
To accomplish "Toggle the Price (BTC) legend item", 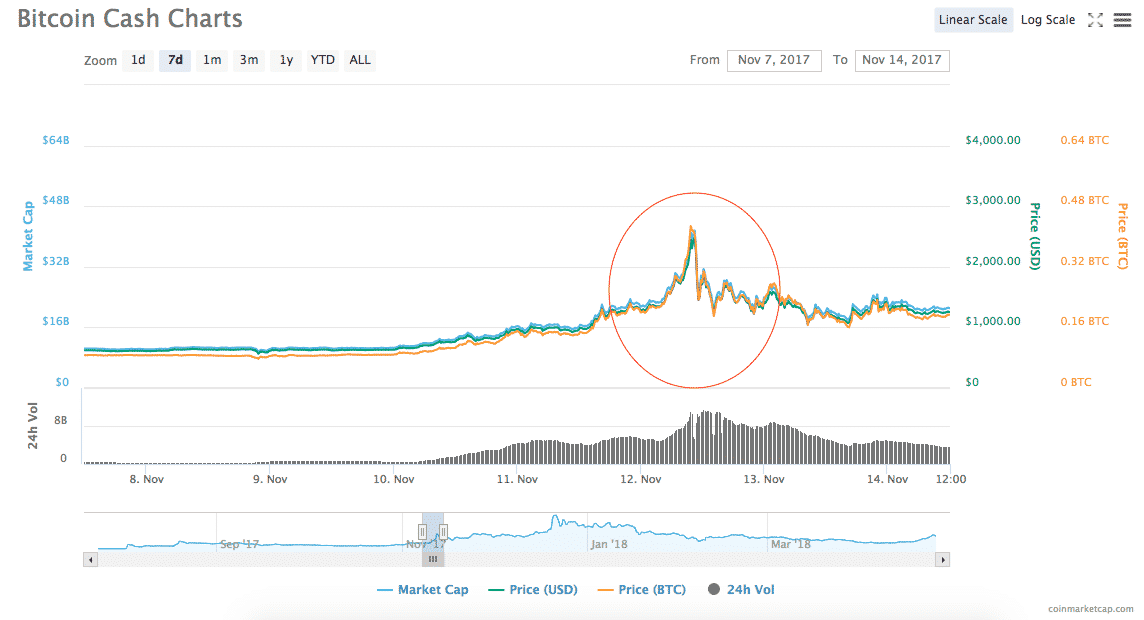I will pos(641,590).
